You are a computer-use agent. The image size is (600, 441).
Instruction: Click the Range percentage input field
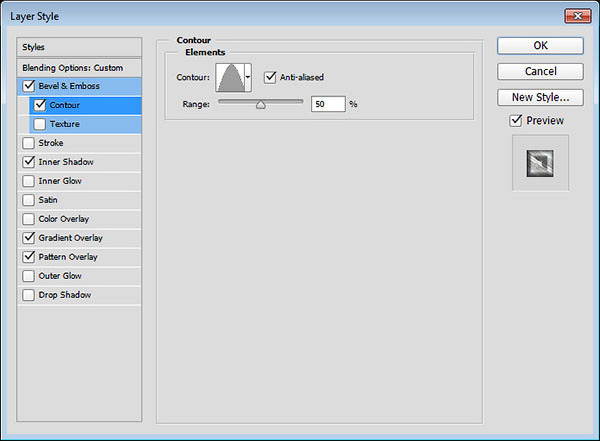tap(328, 104)
